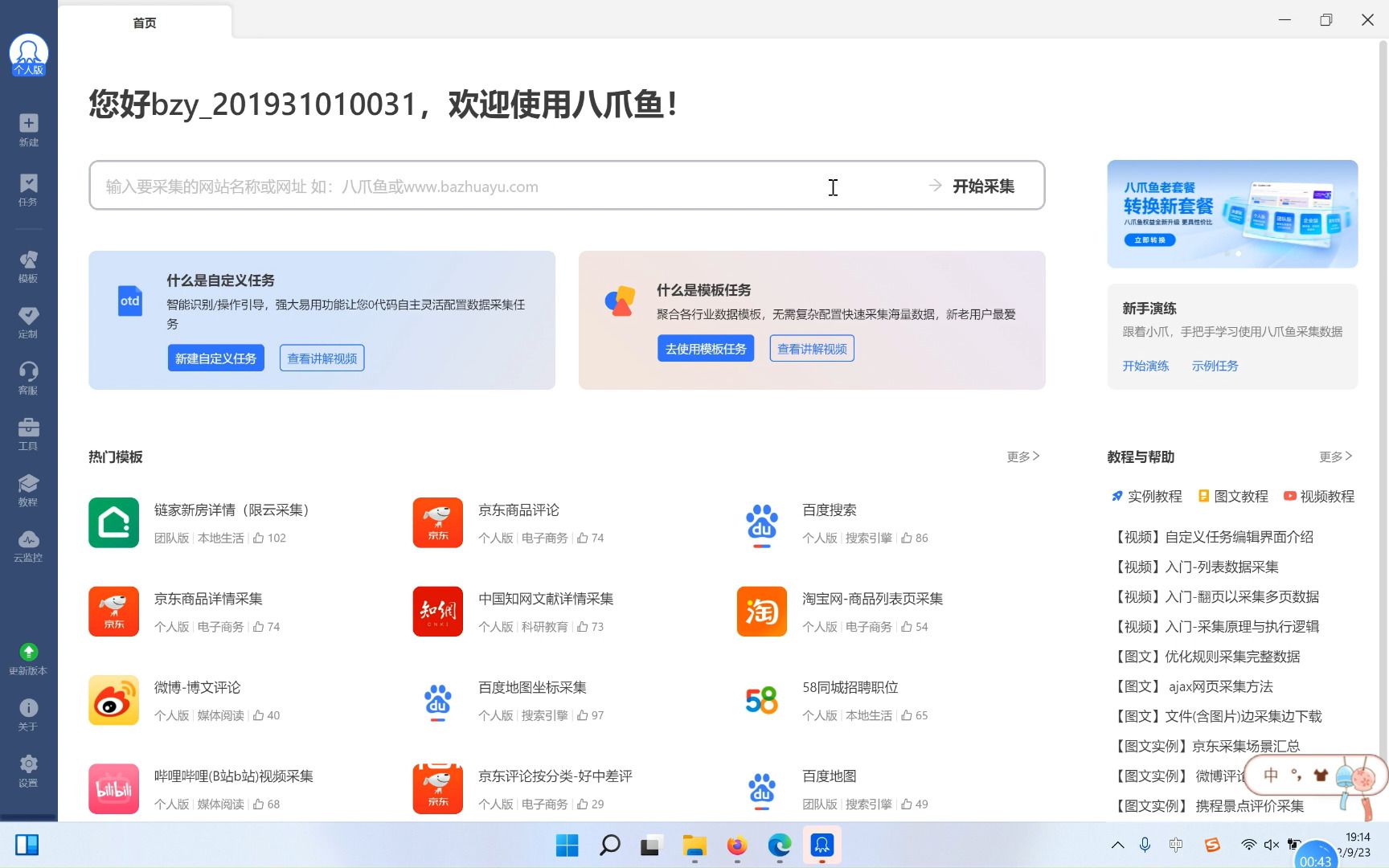Click the 立即转换 banner button
The width and height of the screenshot is (1389, 868).
pos(1149,240)
